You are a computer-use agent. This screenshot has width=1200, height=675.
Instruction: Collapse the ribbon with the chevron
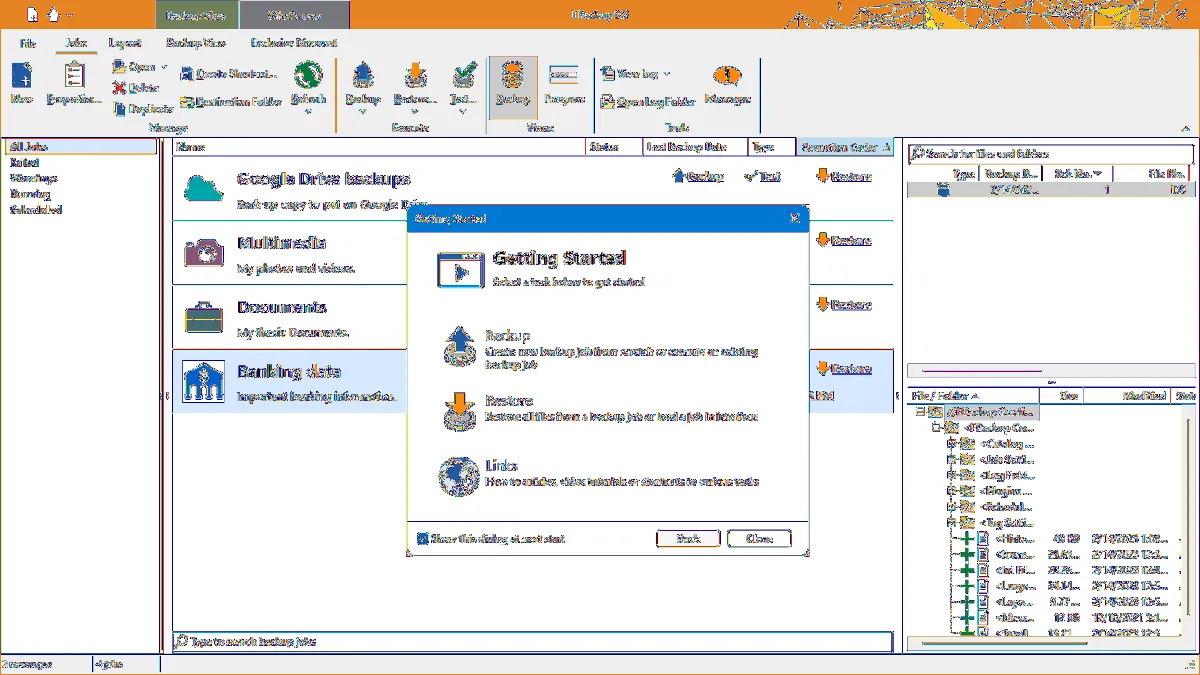(1186, 129)
